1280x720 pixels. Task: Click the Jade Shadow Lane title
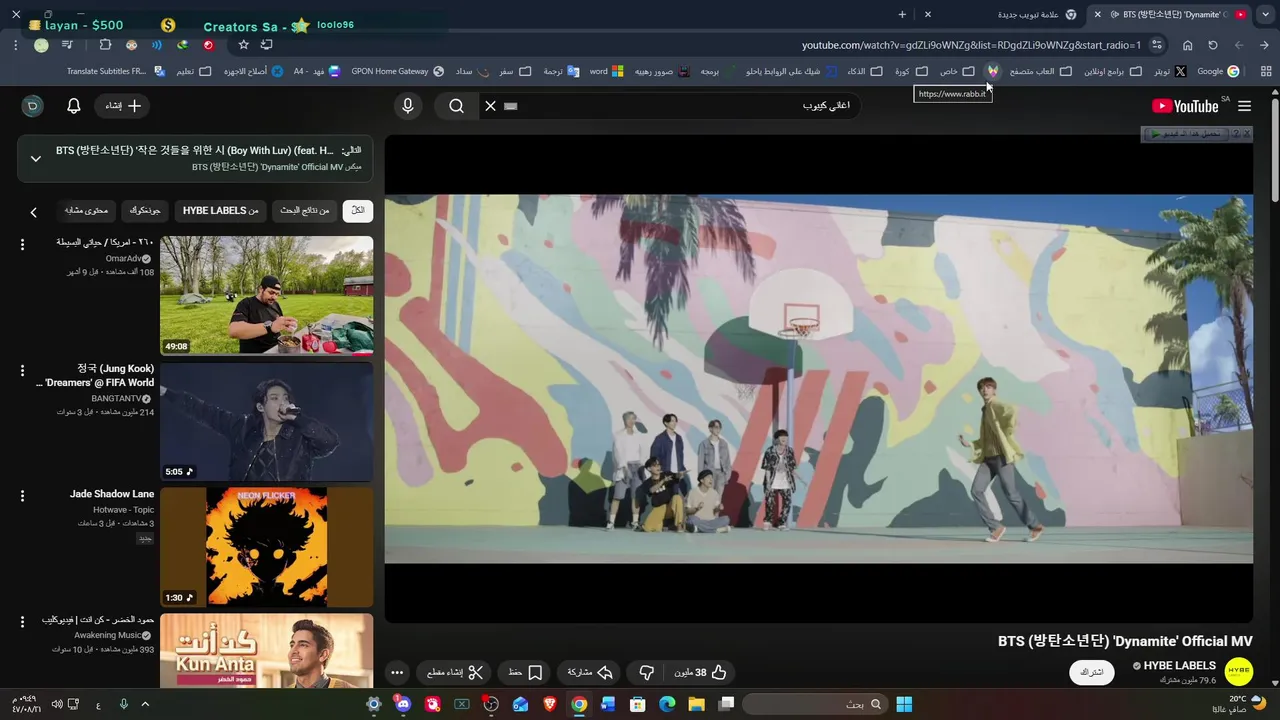click(x=112, y=494)
